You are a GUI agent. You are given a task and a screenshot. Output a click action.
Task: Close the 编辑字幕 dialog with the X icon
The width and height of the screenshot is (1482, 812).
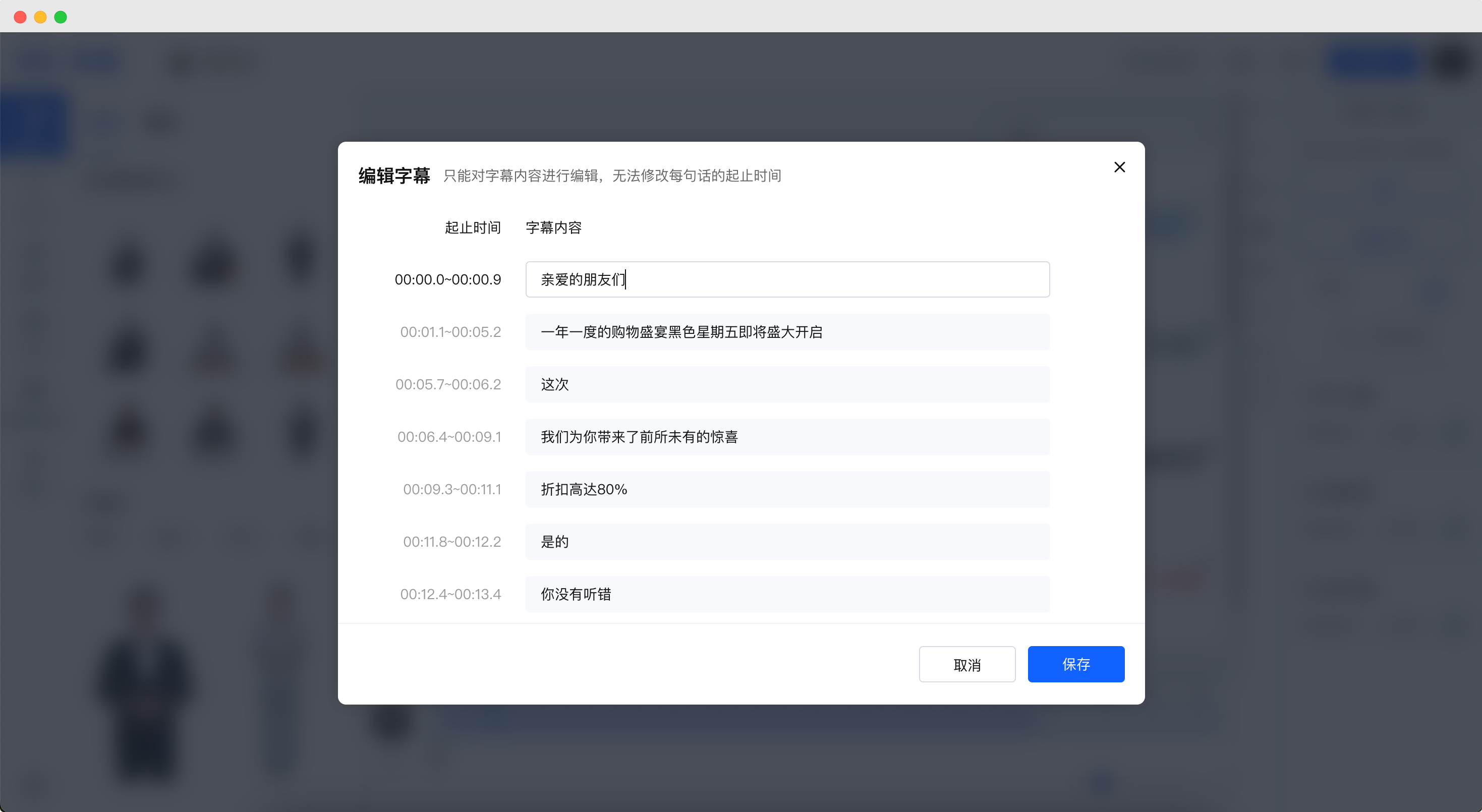click(x=1119, y=167)
